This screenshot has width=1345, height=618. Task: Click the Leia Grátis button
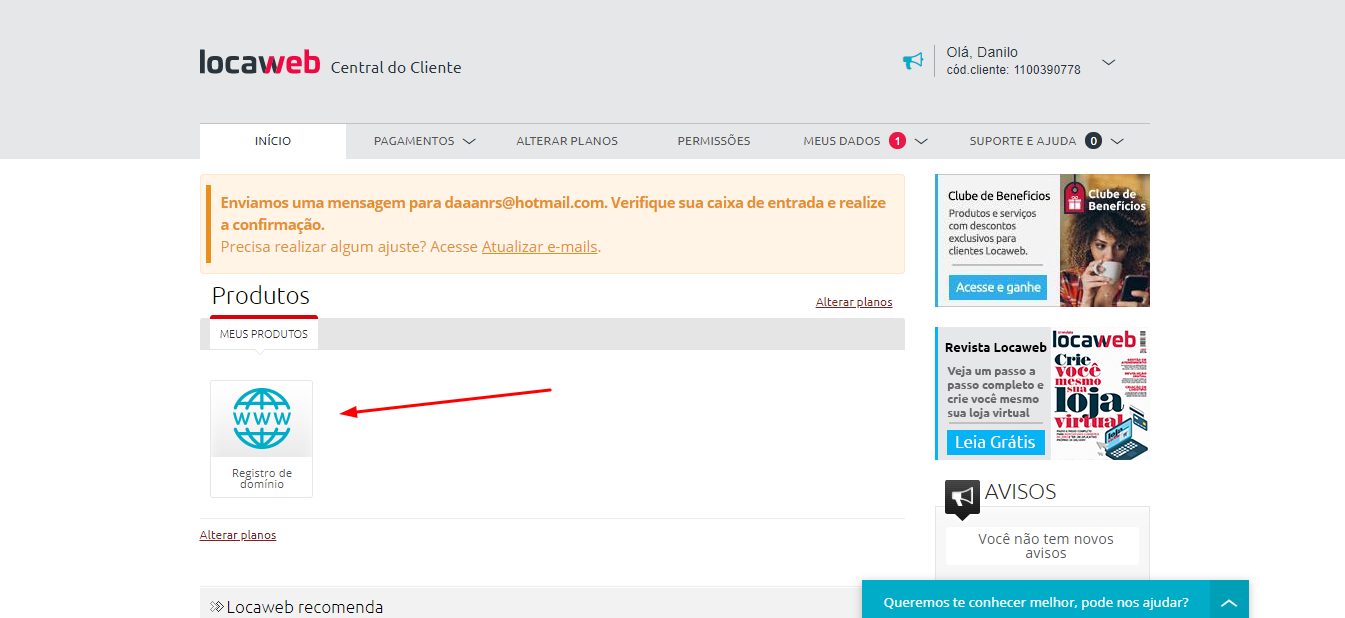995,442
